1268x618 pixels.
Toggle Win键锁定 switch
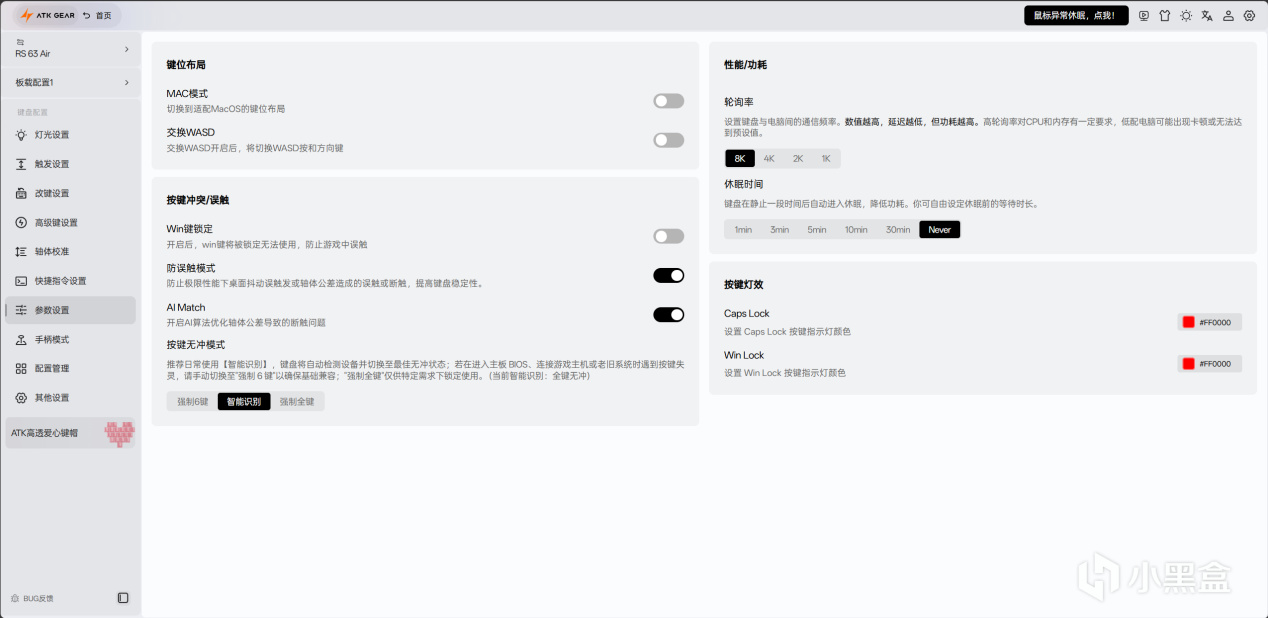click(x=668, y=236)
